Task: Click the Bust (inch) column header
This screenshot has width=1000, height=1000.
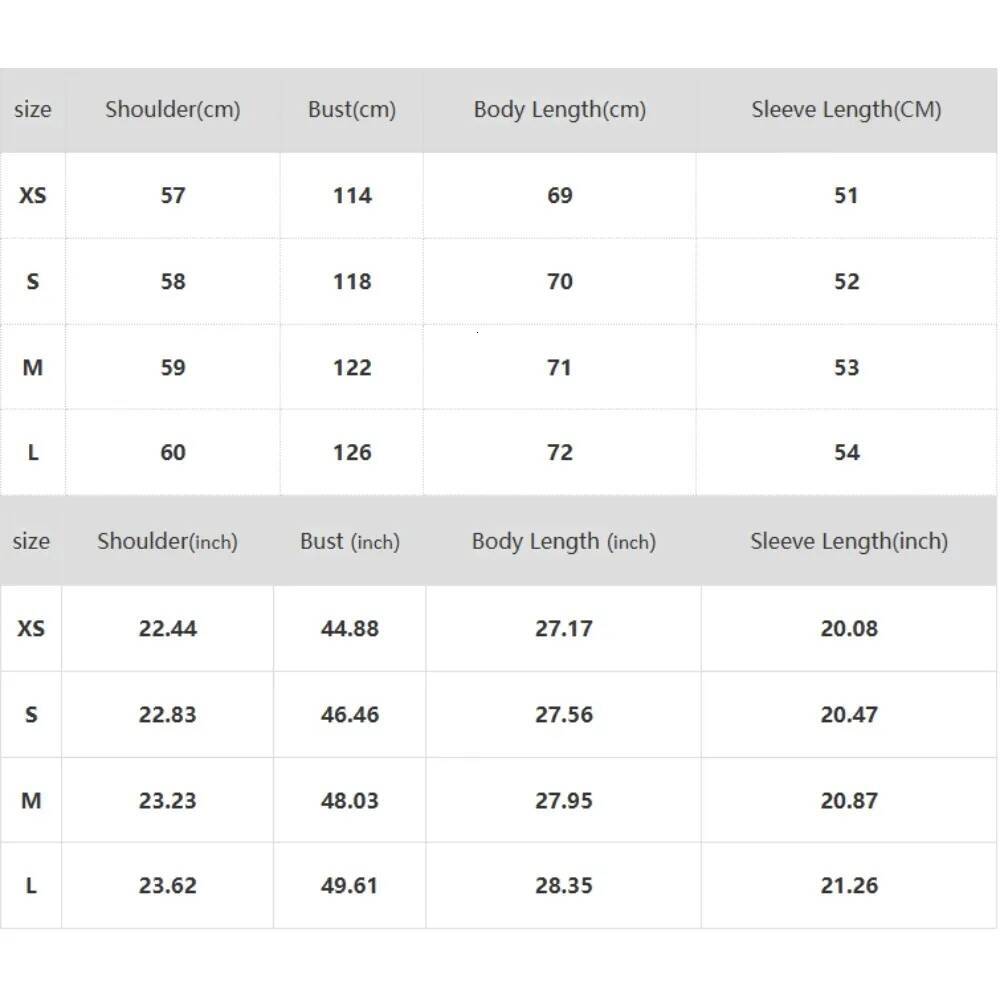Action: point(350,542)
